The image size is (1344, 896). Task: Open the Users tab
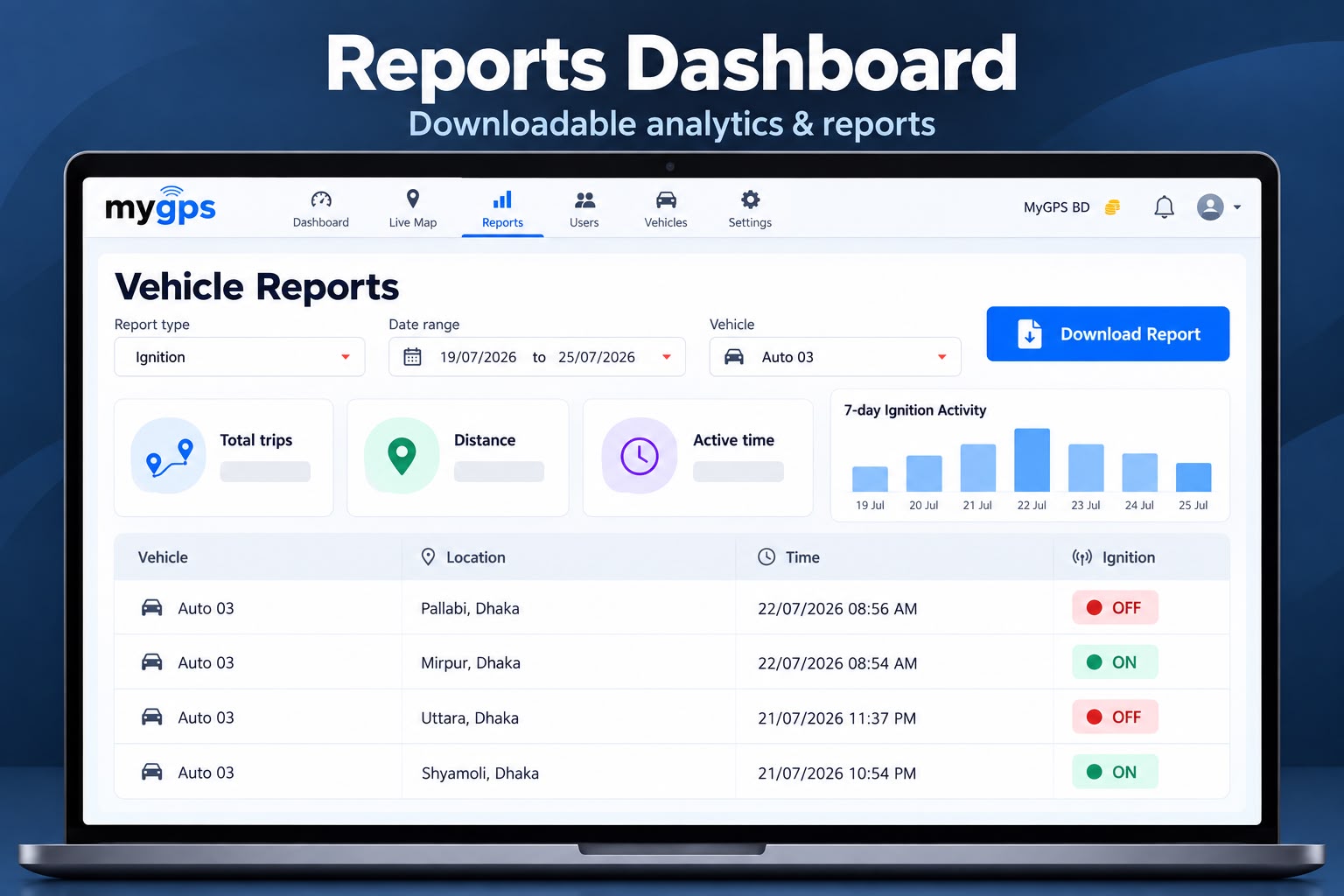click(584, 209)
